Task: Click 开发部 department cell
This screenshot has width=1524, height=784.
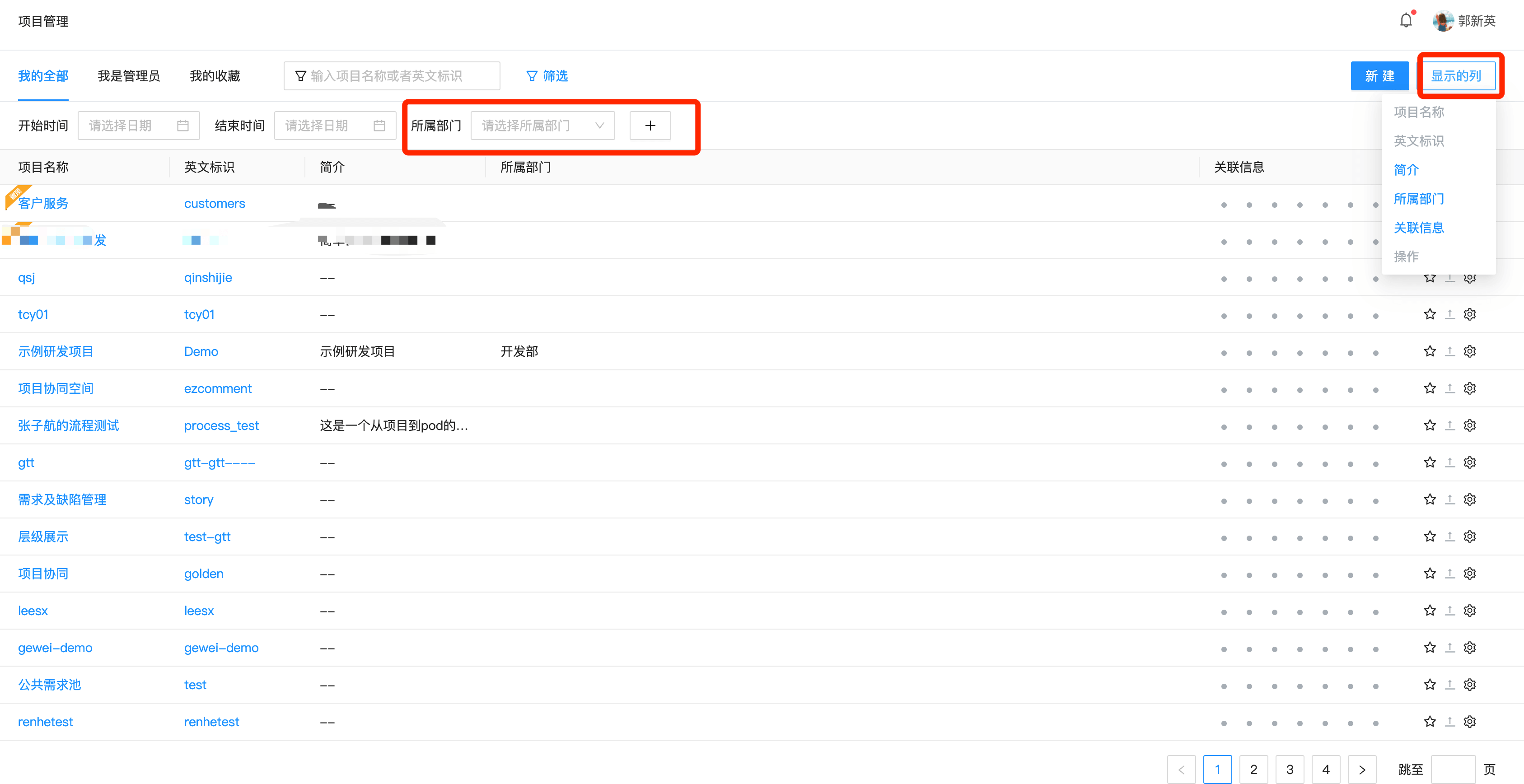Action: click(519, 351)
